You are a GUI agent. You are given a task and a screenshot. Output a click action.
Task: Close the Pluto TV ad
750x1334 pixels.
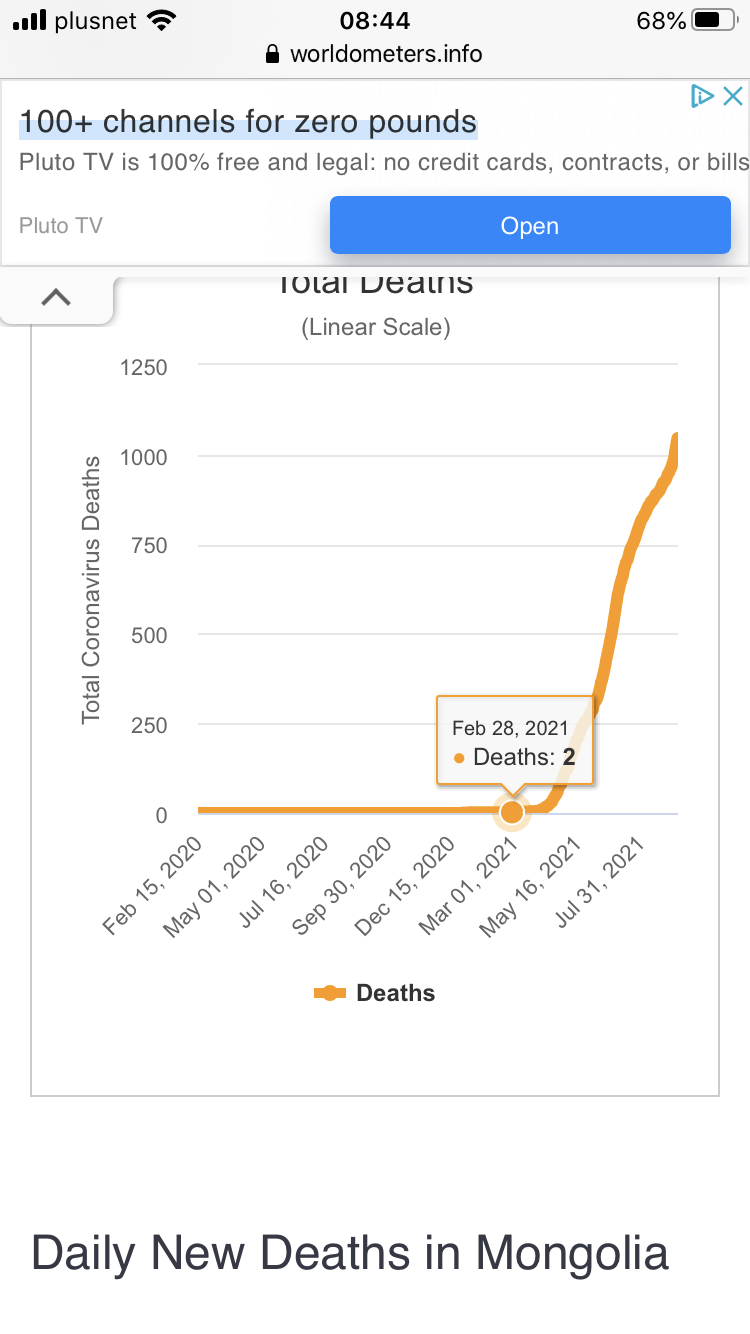(733, 96)
